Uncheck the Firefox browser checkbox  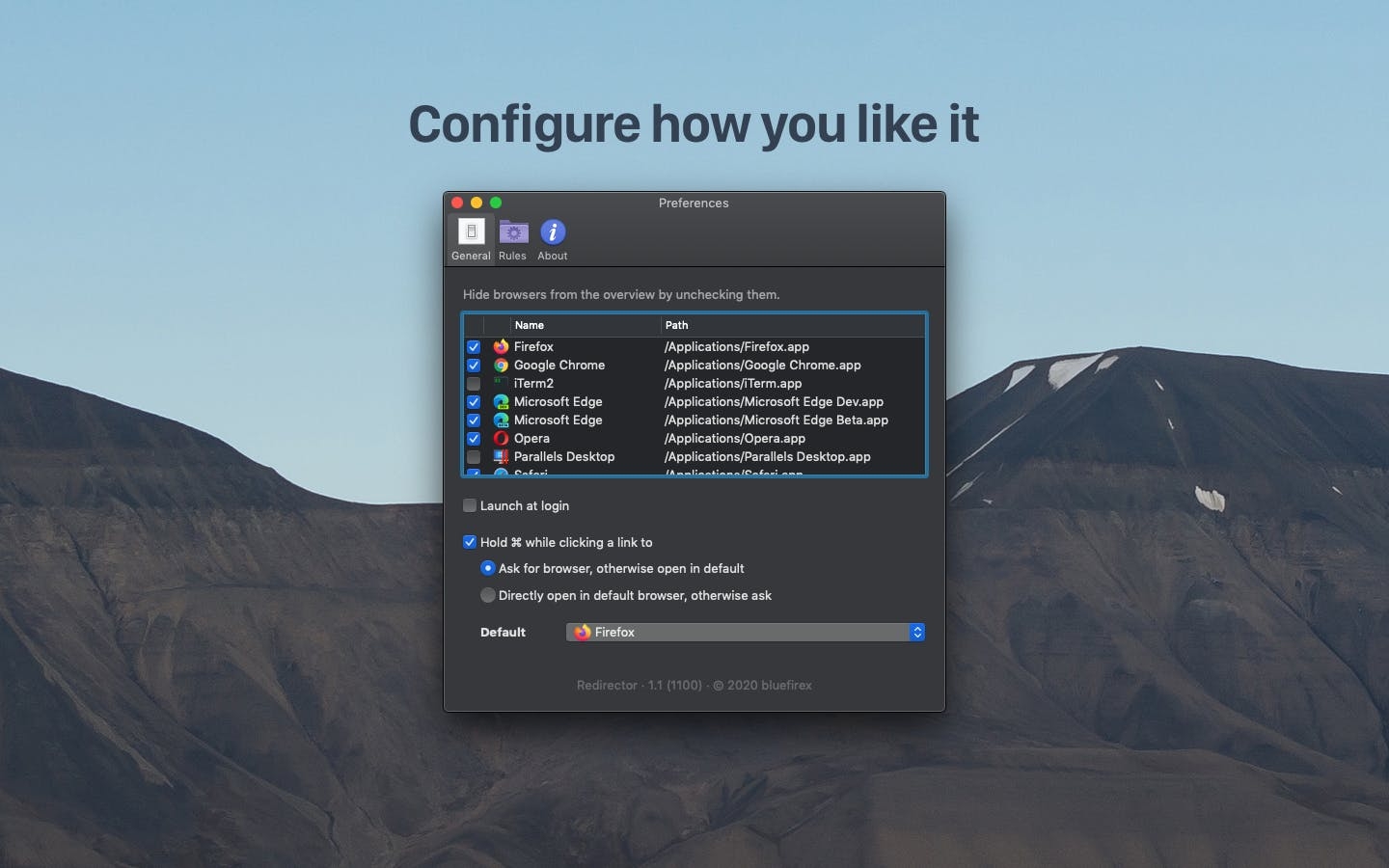click(x=474, y=347)
